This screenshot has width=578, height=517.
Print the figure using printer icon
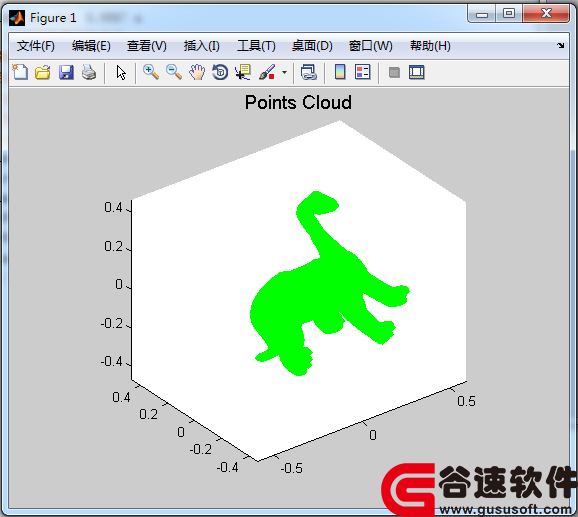click(89, 72)
